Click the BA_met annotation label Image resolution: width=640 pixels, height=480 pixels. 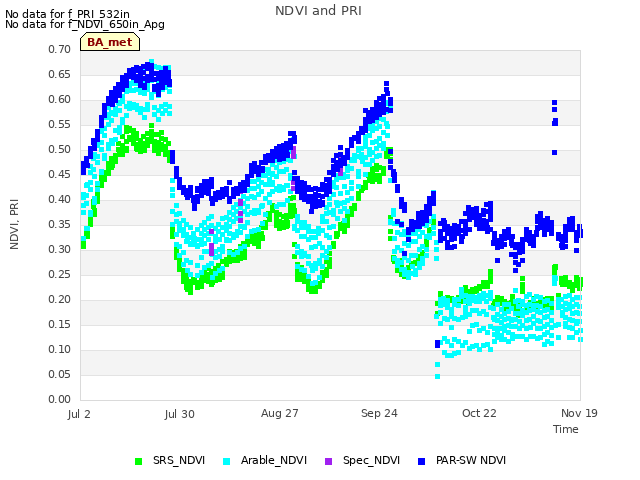click(110, 42)
